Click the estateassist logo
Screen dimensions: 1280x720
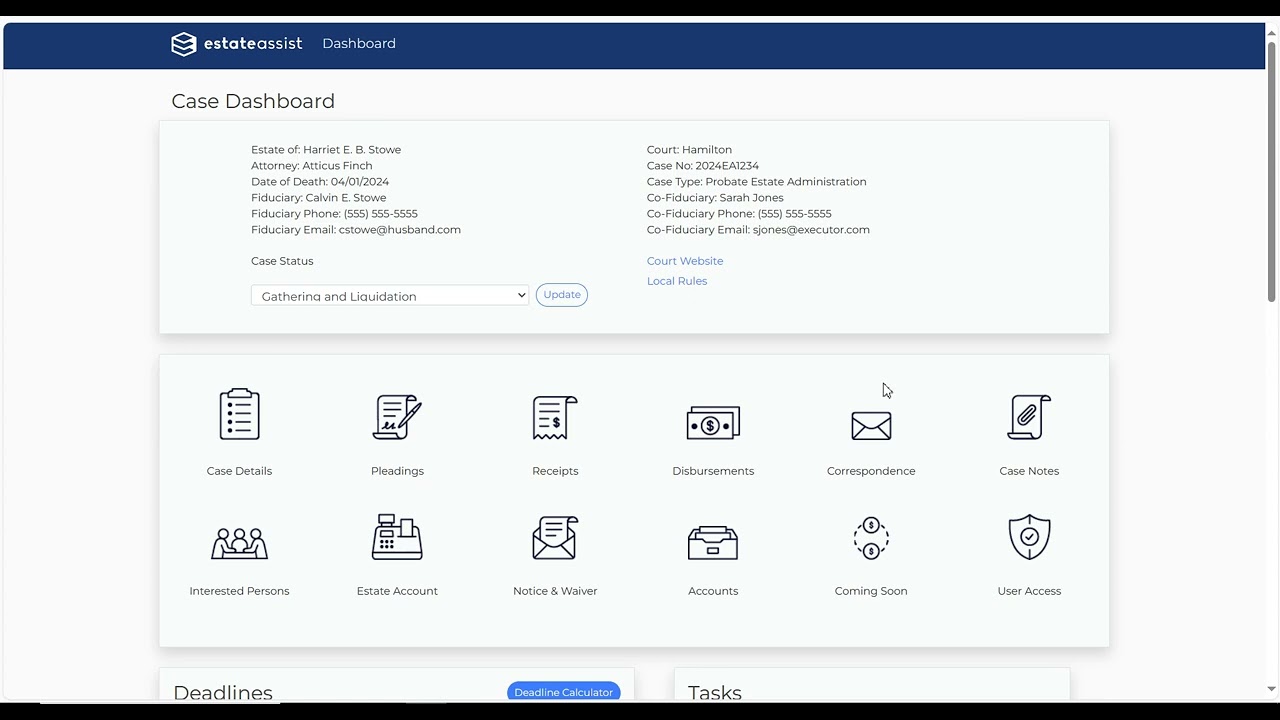click(x=237, y=44)
